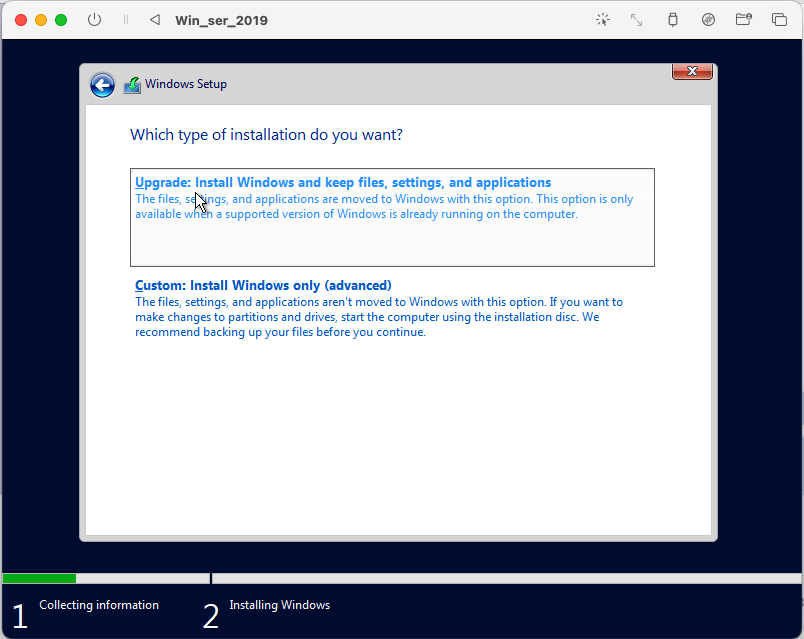Open the USB devices icon
This screenshot has height=639, width=804.
pyautogui.click(x=673, y=20)
